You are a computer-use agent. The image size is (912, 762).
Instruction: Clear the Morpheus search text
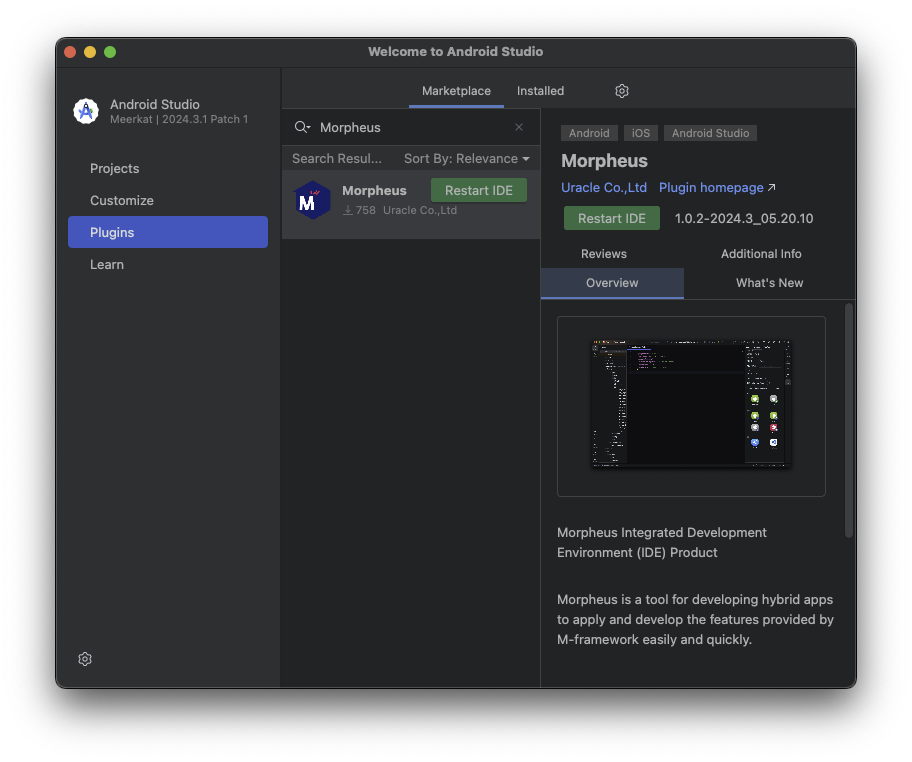pyautogui.click(x=519, y=127)
